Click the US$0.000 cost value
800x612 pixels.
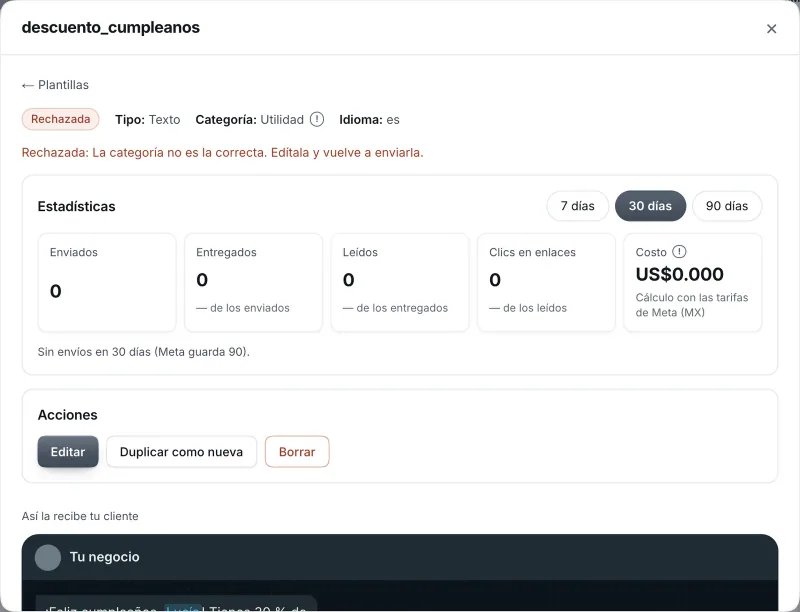[x=680, y=274]
